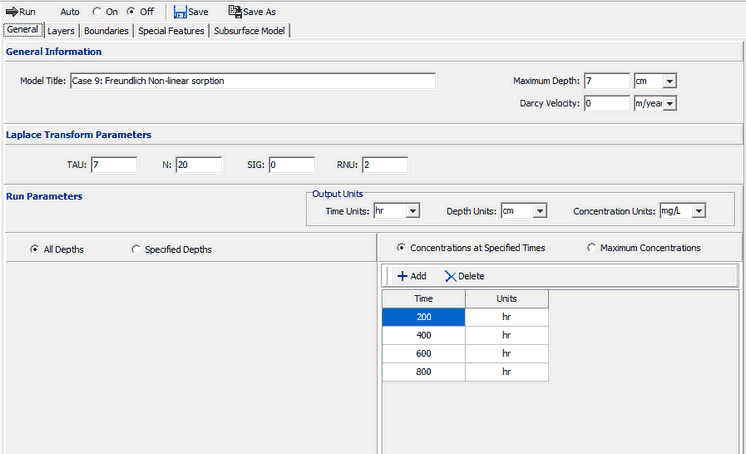Open the Special Features tab

pyautogui.click(x=171, y=31)
